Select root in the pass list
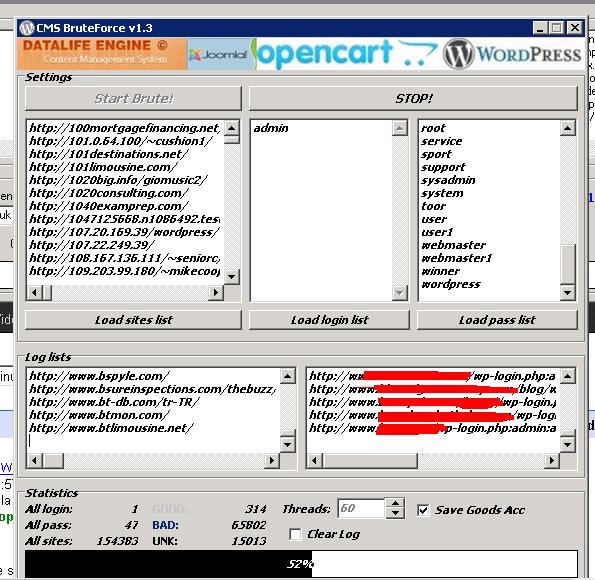 pyautogui.click(x=433, y=128)
